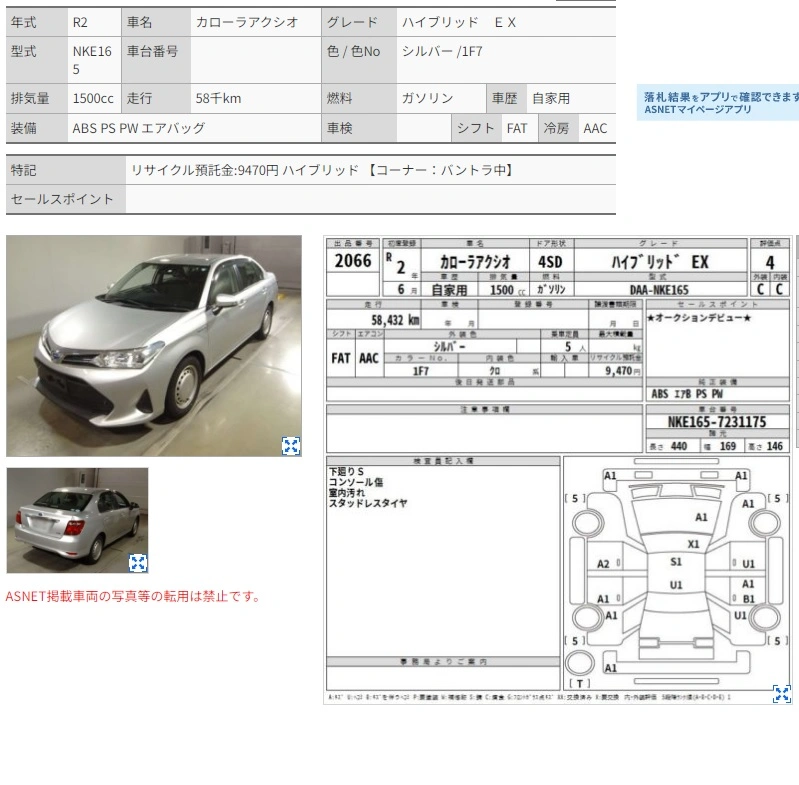This screenshot has width=799, height=785.
Task: Click the B1 mark on damage diagram
Action: coord(748,599)
